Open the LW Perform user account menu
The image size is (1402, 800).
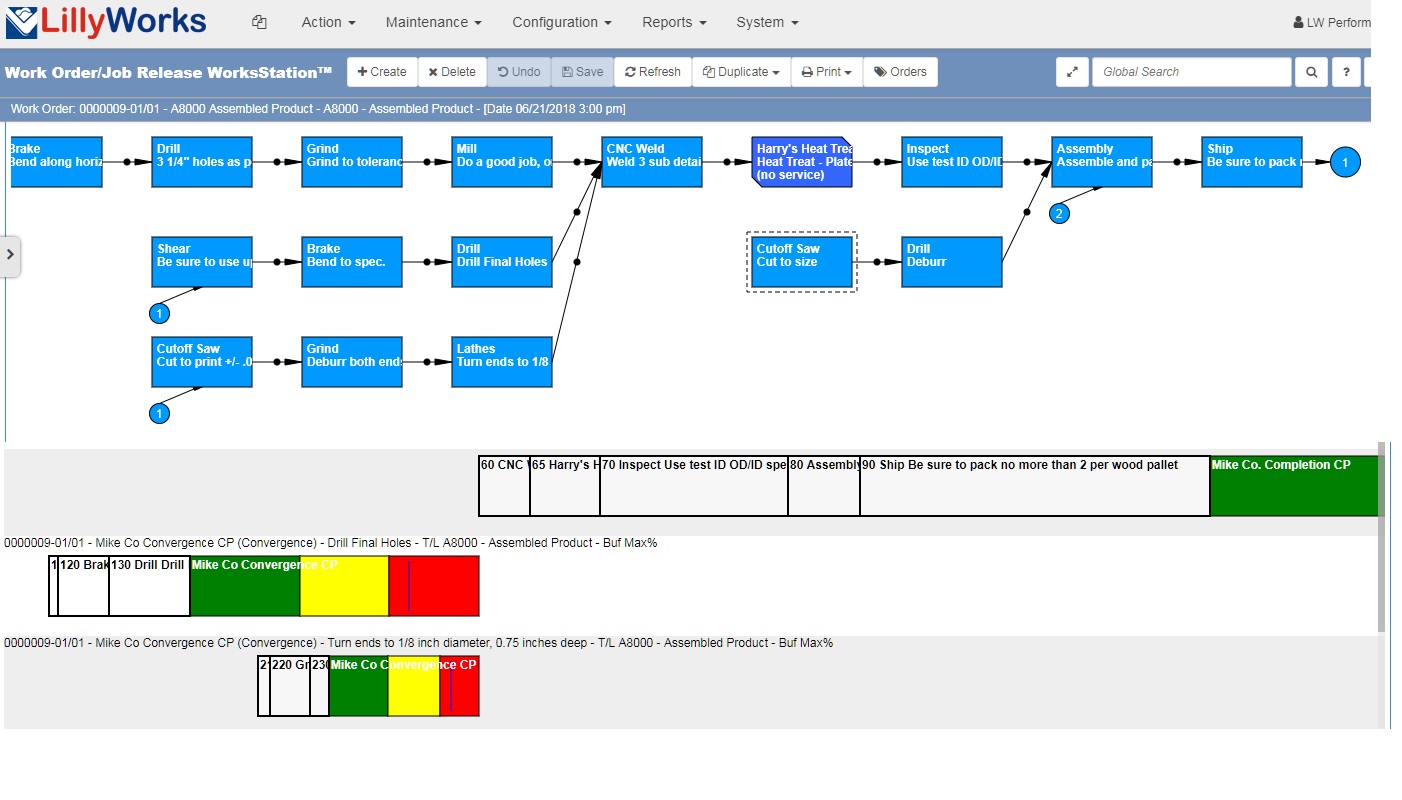point(1331,22)
